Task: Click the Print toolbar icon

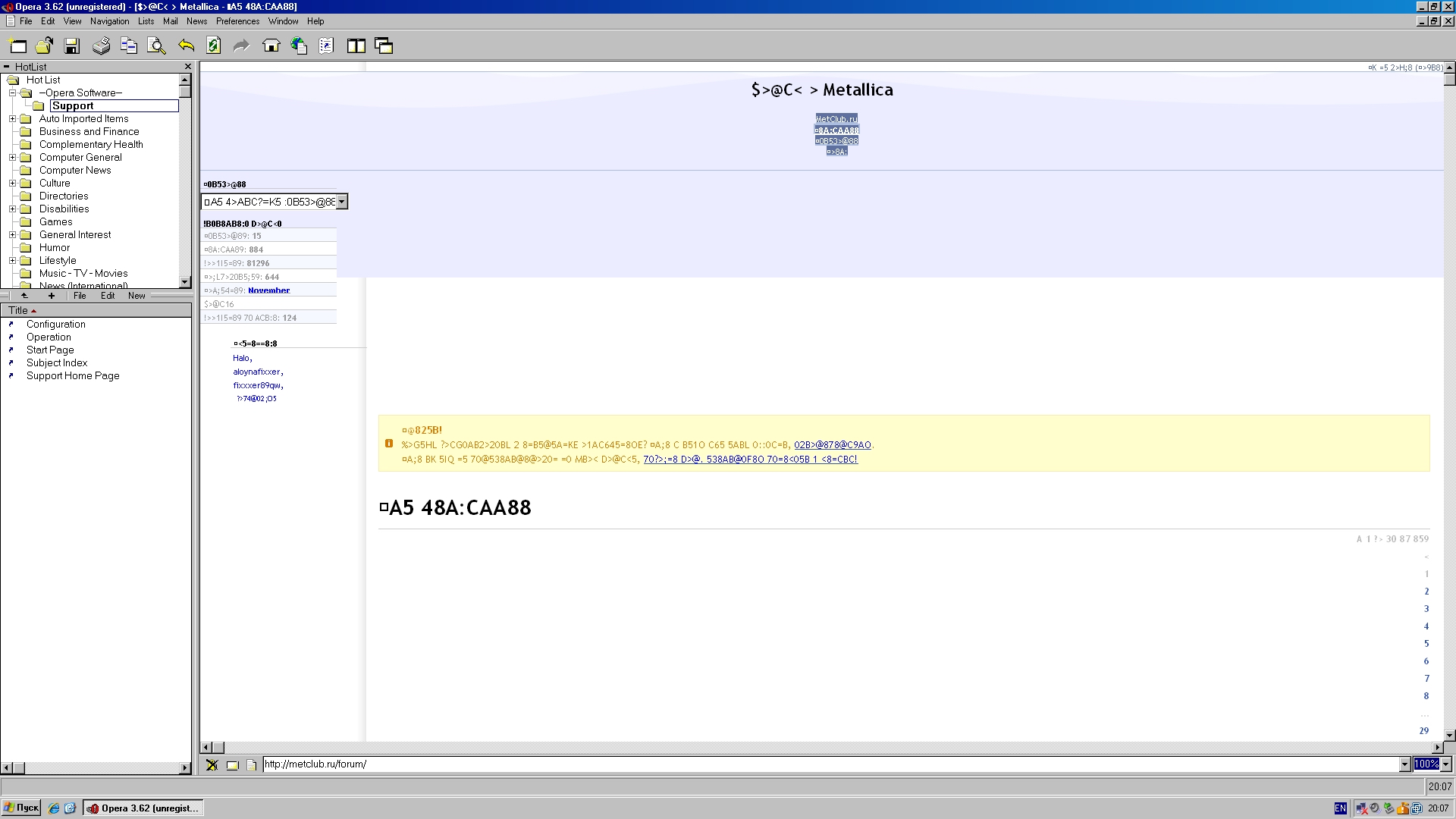Action: pyautogui.click(x=101, y=46)
